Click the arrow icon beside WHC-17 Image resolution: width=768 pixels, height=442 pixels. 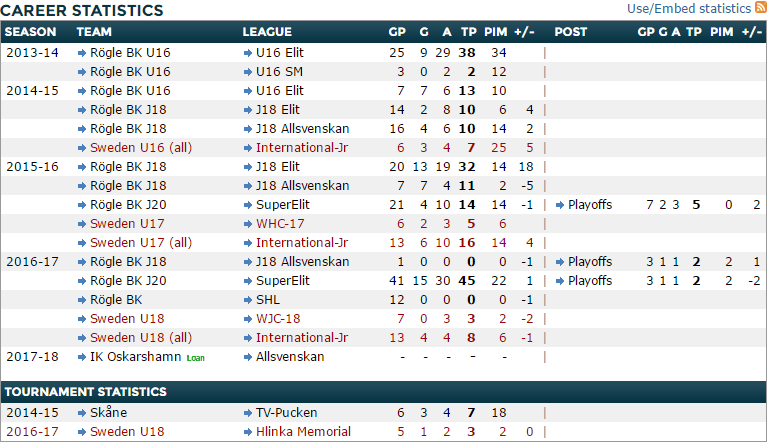point(247,224)
